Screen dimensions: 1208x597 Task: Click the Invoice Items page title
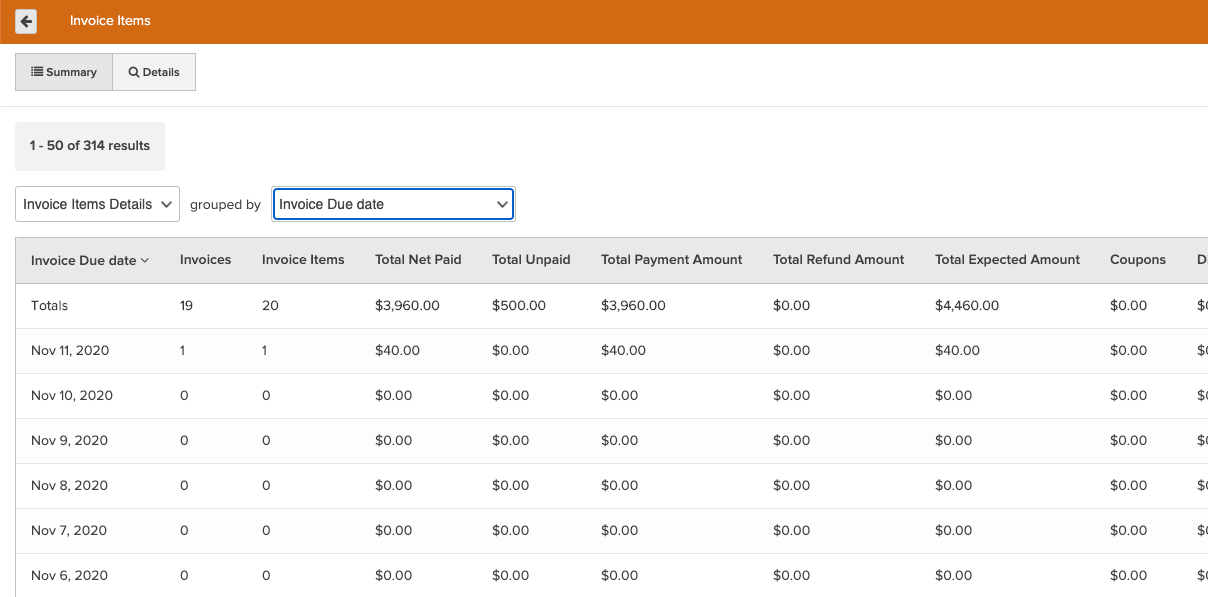click(110, 21)
